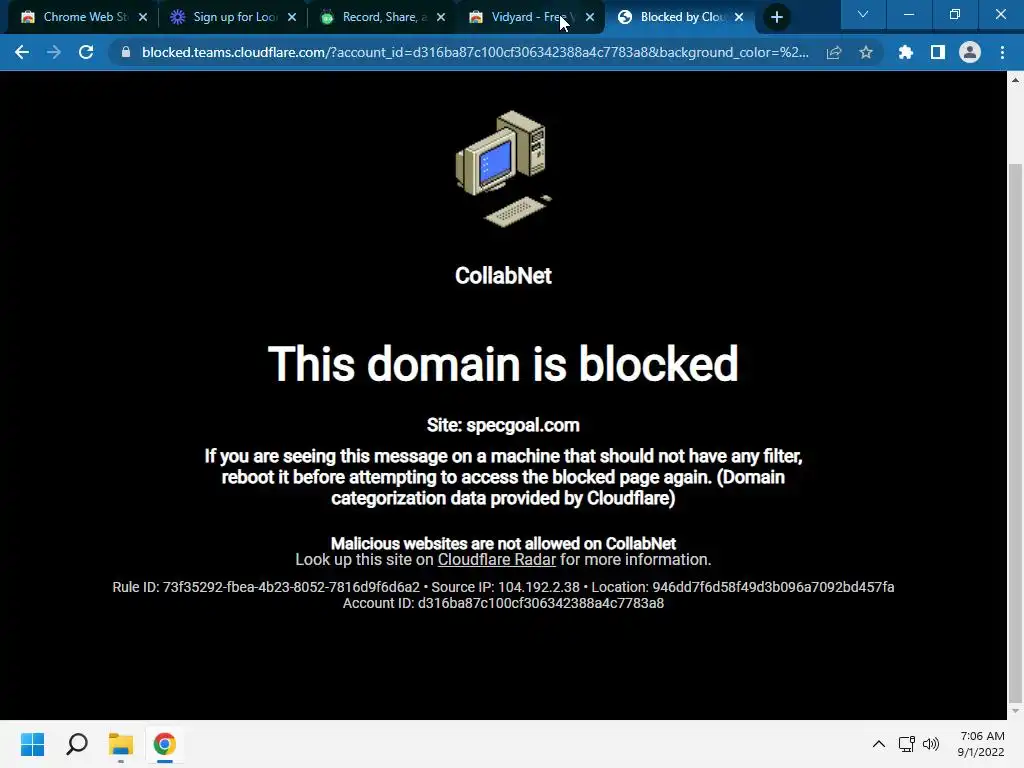Open the Extensions puzzle icon
This screenshot has width=1024, height=768.
pos(905,52)
